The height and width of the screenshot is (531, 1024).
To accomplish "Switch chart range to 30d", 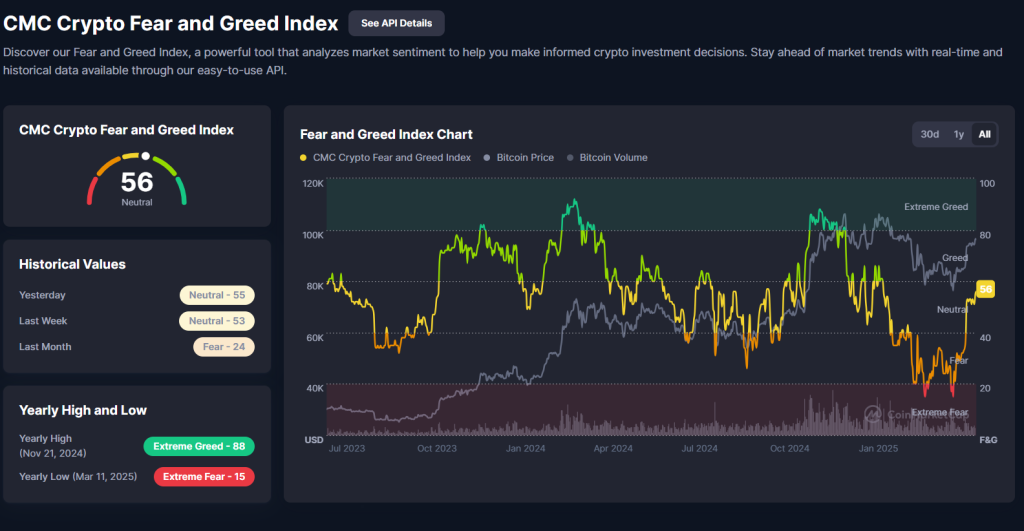I will coord(930,134).
